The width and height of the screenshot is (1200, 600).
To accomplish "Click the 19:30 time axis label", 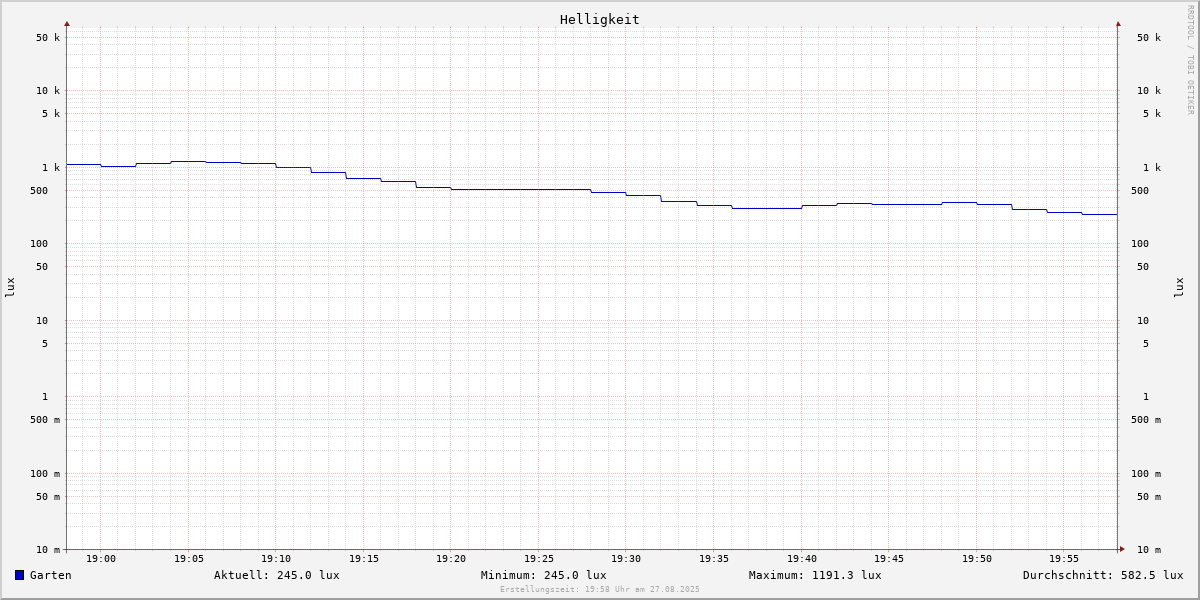I will (x=626, y=559).
